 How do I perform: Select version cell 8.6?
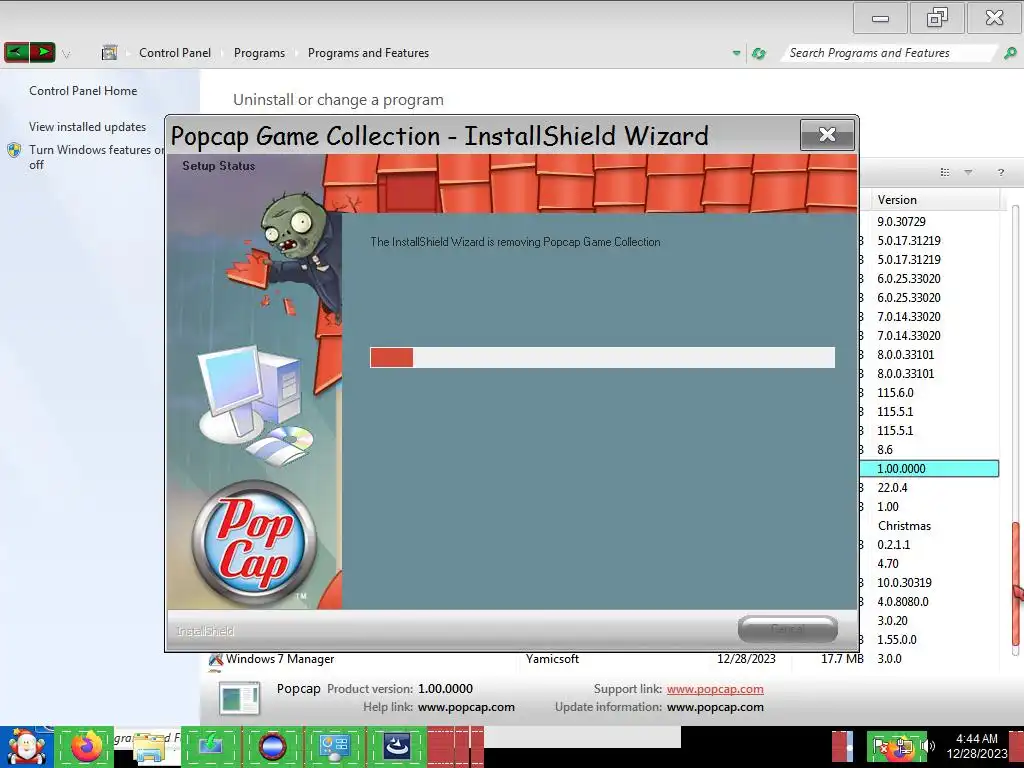(885, 449)
